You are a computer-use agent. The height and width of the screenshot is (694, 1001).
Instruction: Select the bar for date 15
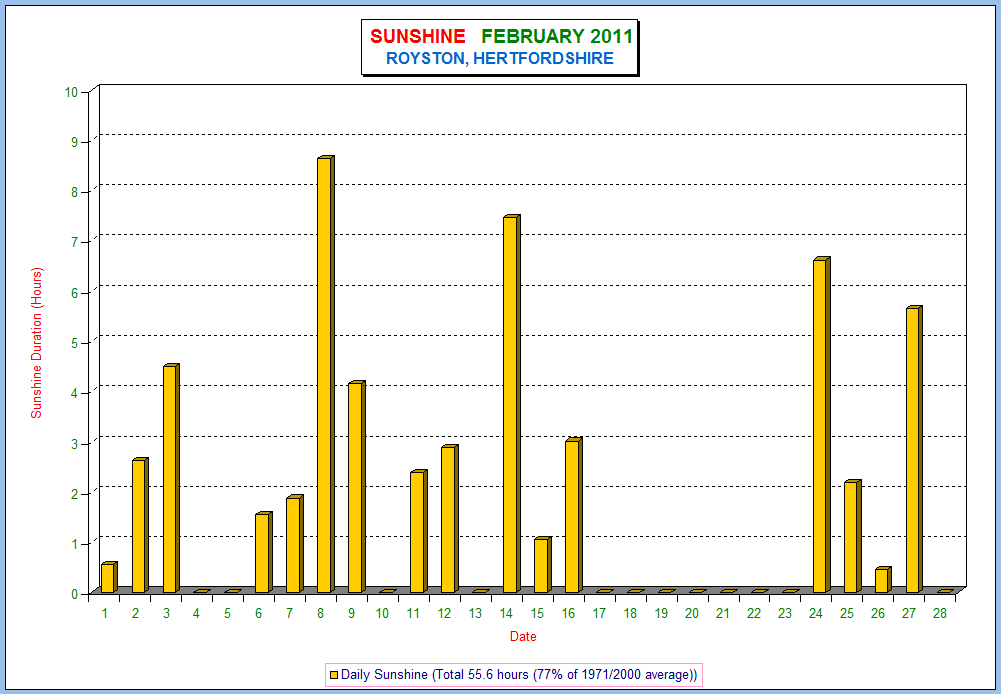[543, 565]
